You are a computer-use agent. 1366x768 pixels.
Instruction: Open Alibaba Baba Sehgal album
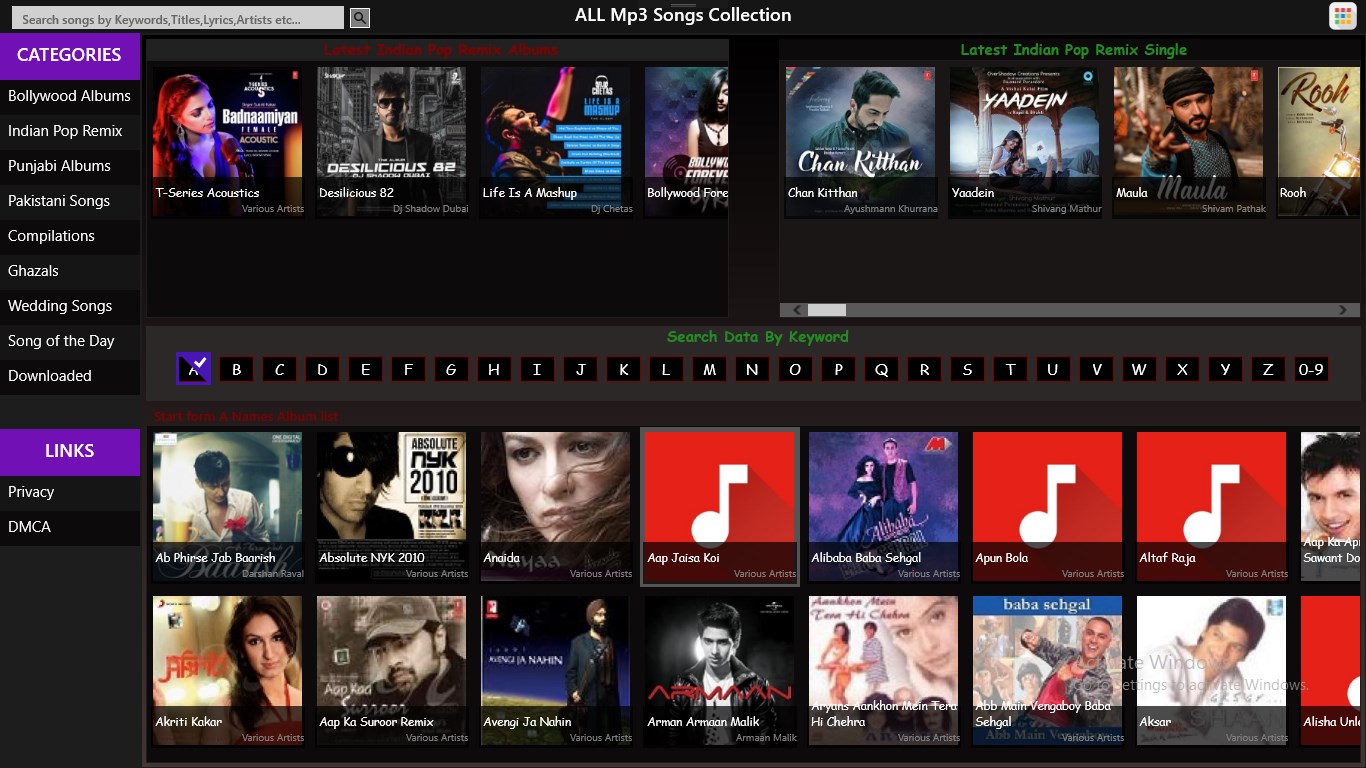pos(884,506)
